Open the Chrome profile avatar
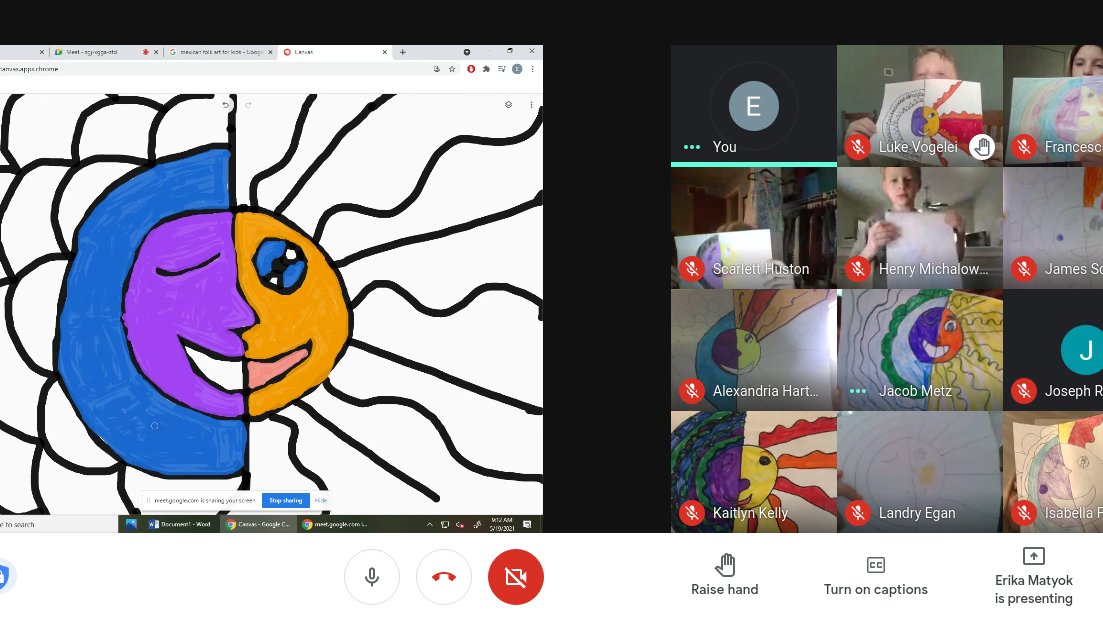Image resolution: width=1103 pixels, height=621 pixels. [x=517, y=69]
